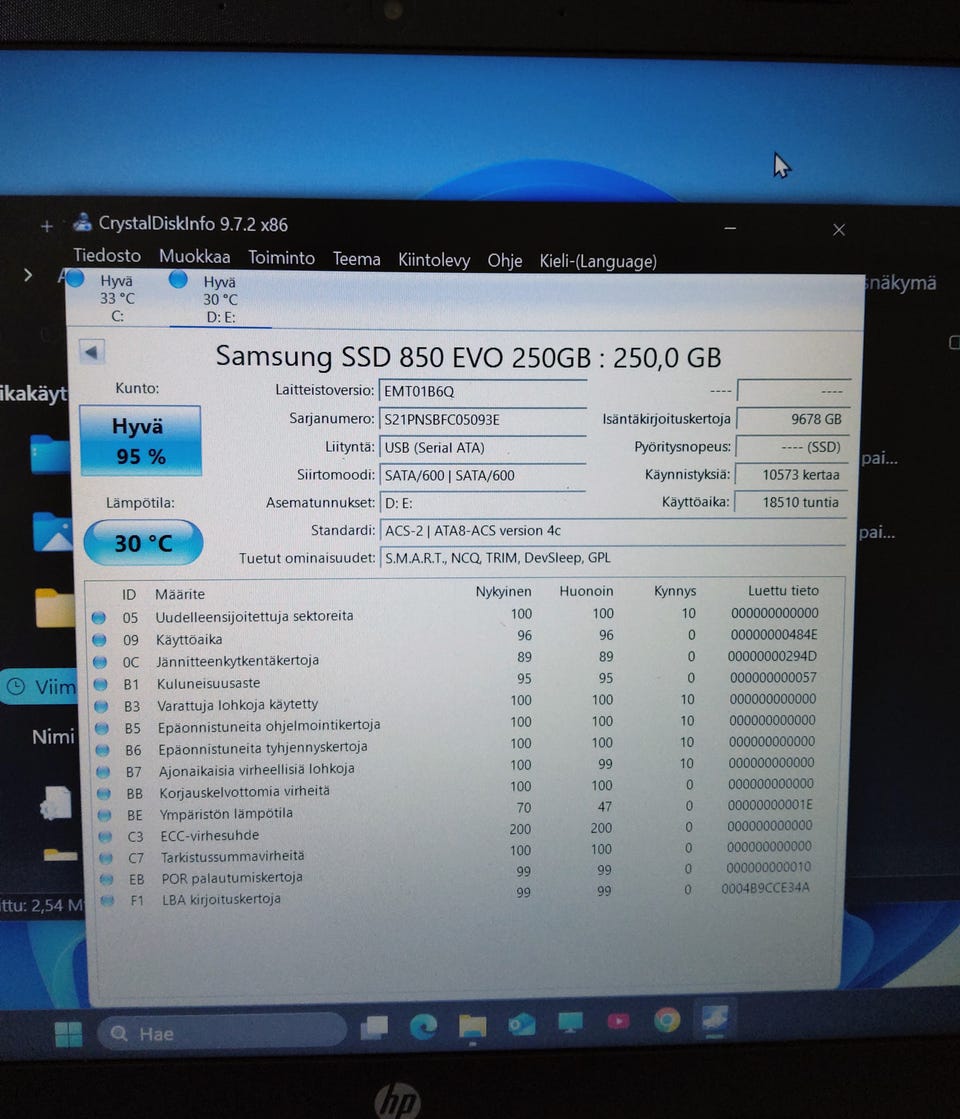
Task: Select the Uudelleensijoitettuja sektoreita attribute name
Action: (254, 616)
